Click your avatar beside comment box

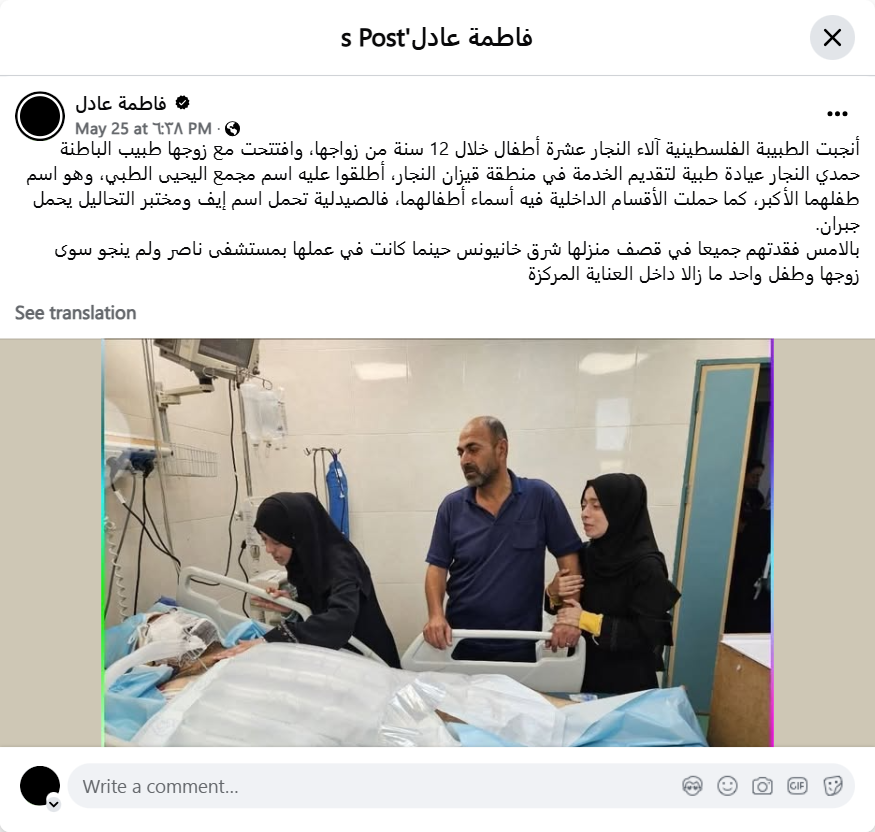(40, 786)
